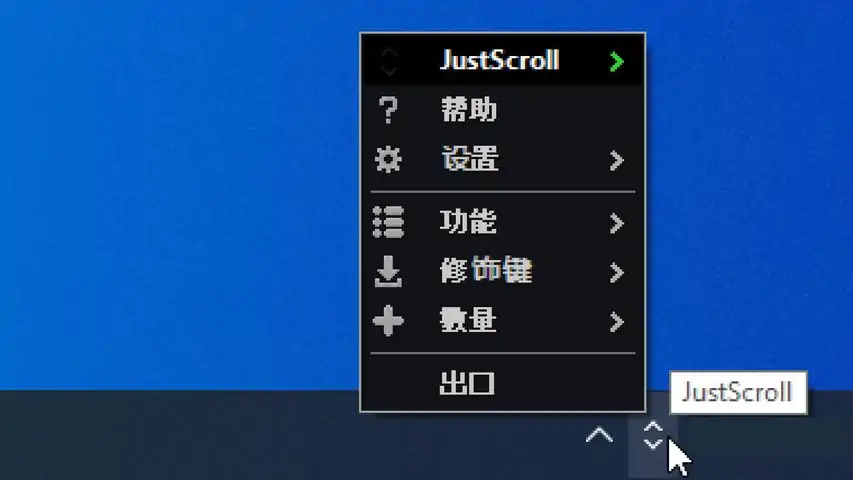Viewport: 853px width, 480px height.
Task: Click the JustScroll tray icon in taskbar
Action: [653, 435]
